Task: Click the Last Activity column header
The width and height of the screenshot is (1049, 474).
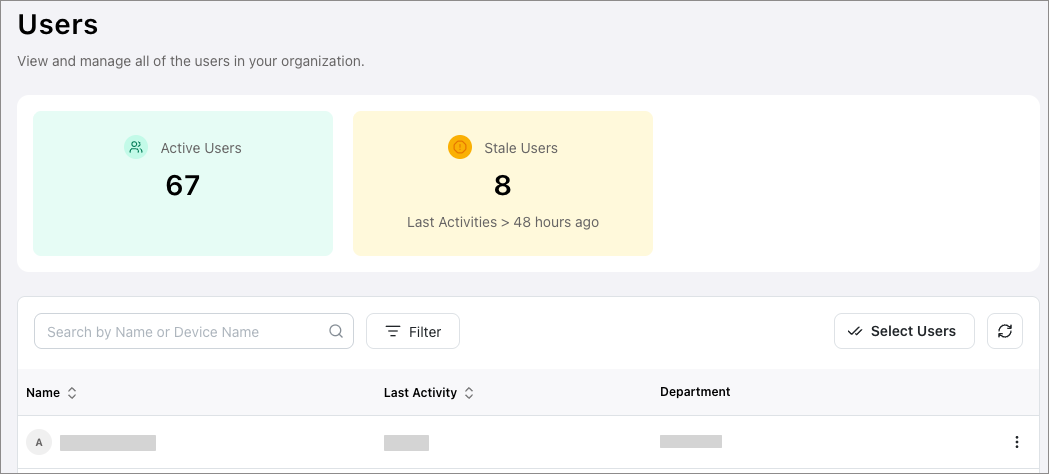Action: 420,393
